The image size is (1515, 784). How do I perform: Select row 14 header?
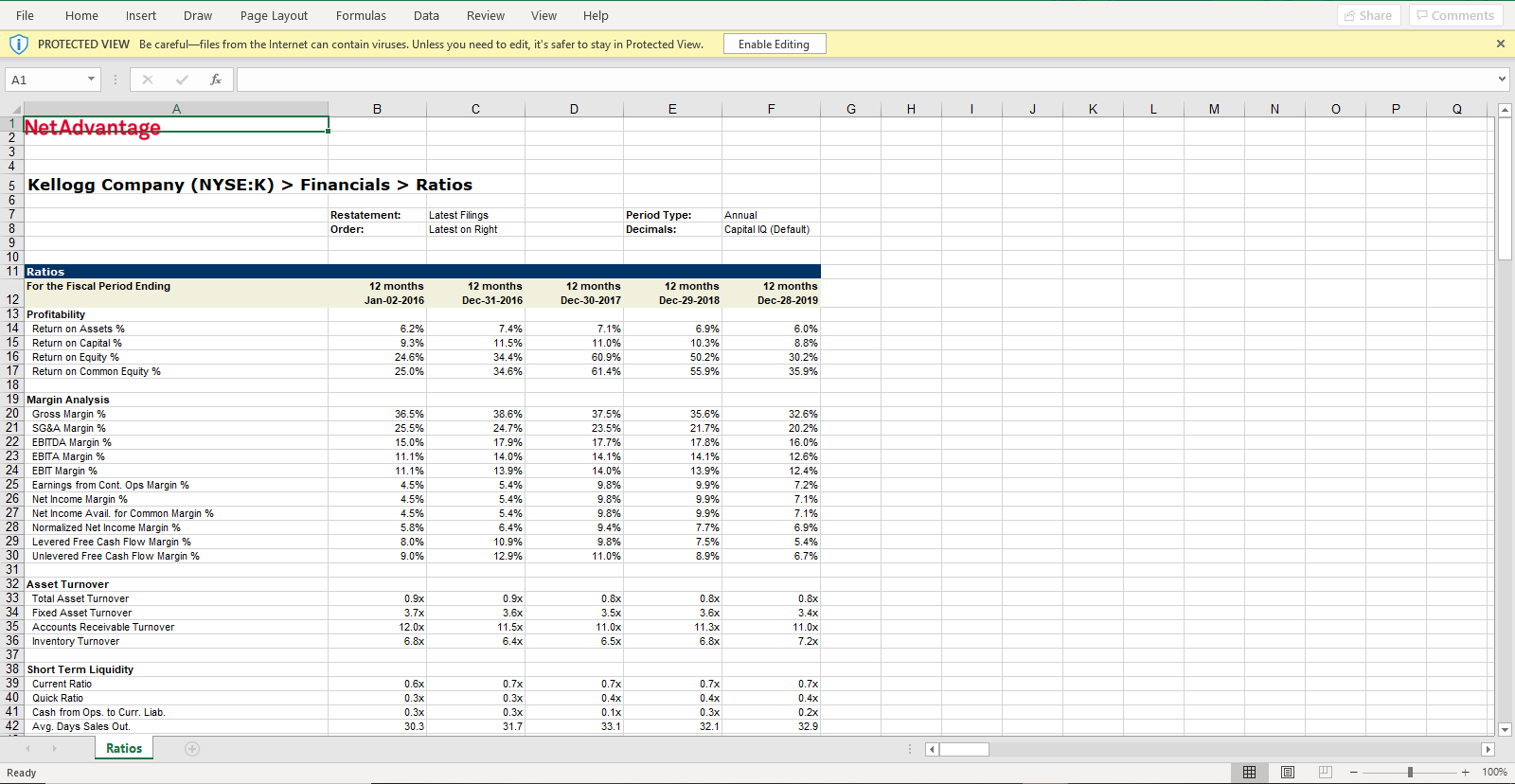tap(11, 328)
